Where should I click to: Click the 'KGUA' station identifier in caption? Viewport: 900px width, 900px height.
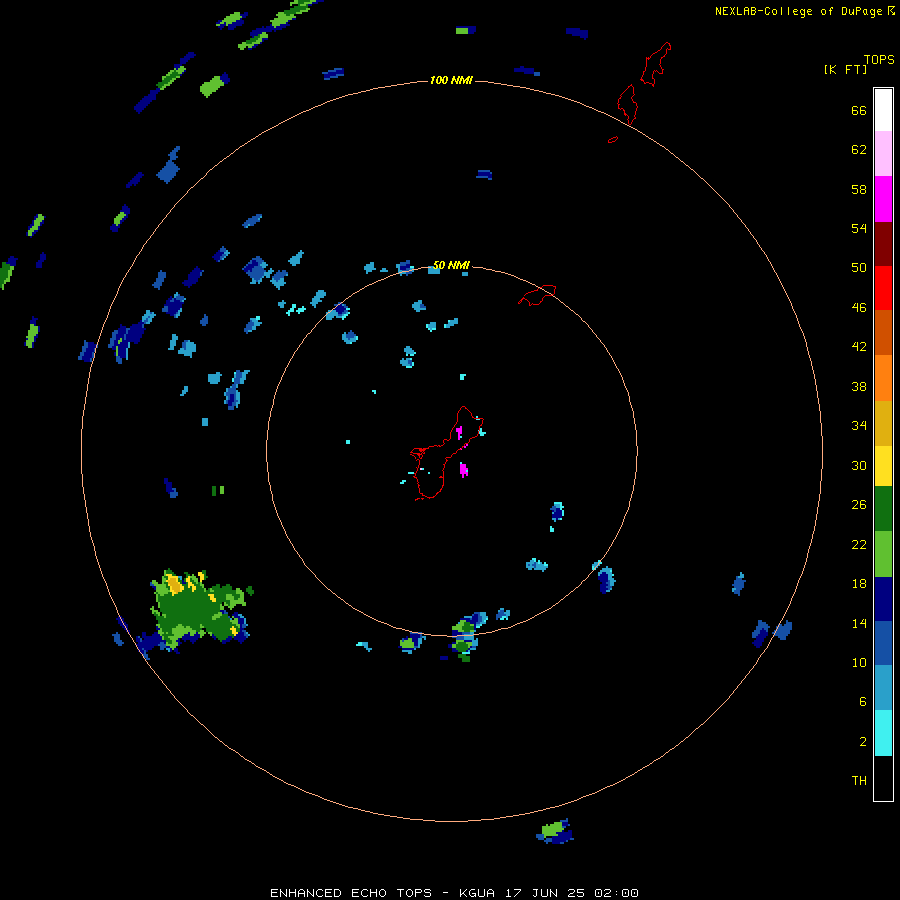tap(477, 893)
